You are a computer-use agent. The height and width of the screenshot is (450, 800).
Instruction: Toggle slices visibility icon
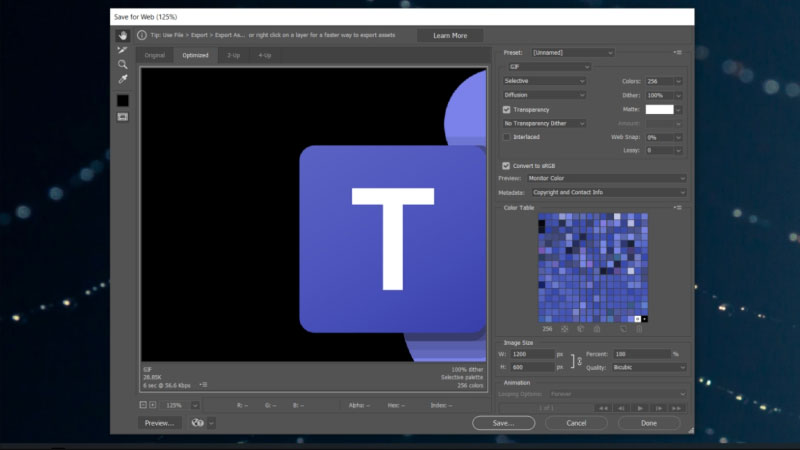[122, 117]
